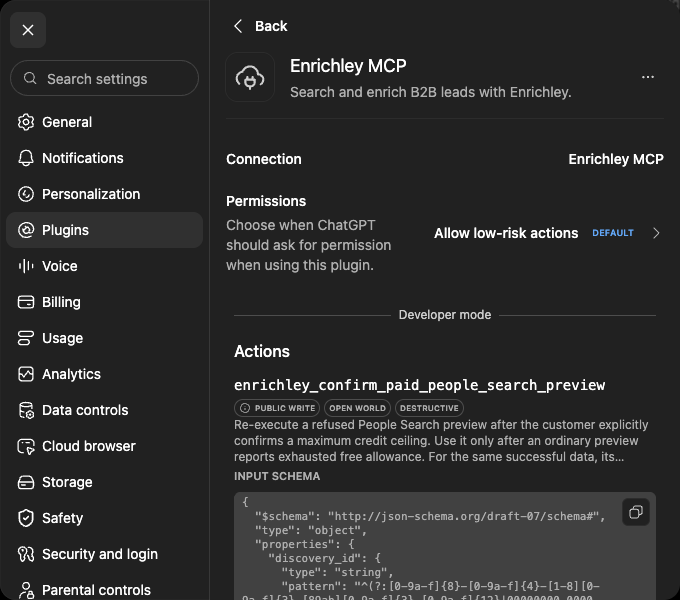Image resolution: width=680 pixels, height=600 pixels.
Task: Click the "$schema" line in the code block
Action: pyautogui.click(x=430, y=516)
